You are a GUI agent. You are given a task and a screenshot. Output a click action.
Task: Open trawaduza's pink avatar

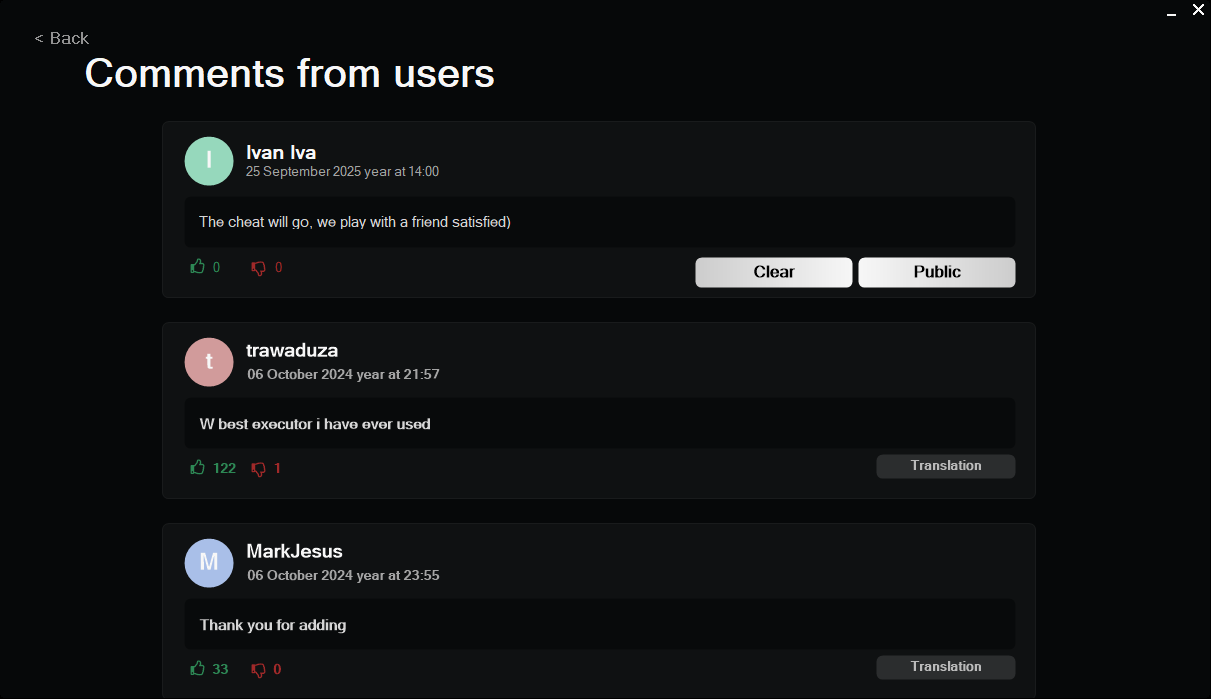click(x=209, y=362)
